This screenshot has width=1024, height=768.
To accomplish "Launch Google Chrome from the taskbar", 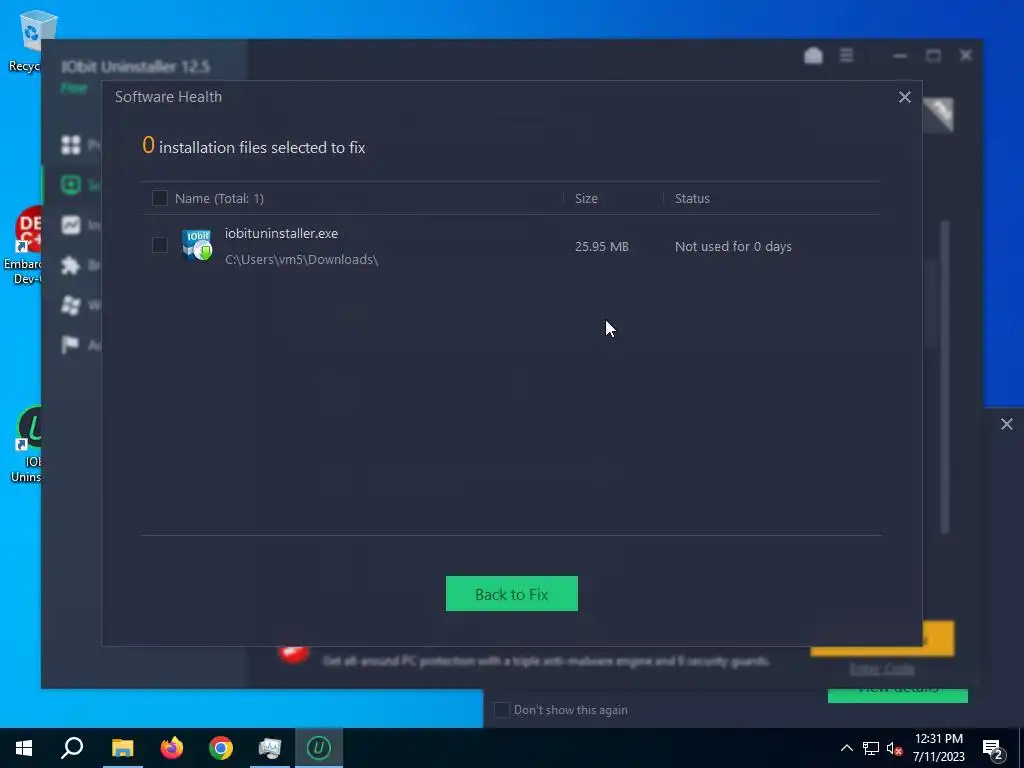I will pyautogui.click(x=221, y=748).
